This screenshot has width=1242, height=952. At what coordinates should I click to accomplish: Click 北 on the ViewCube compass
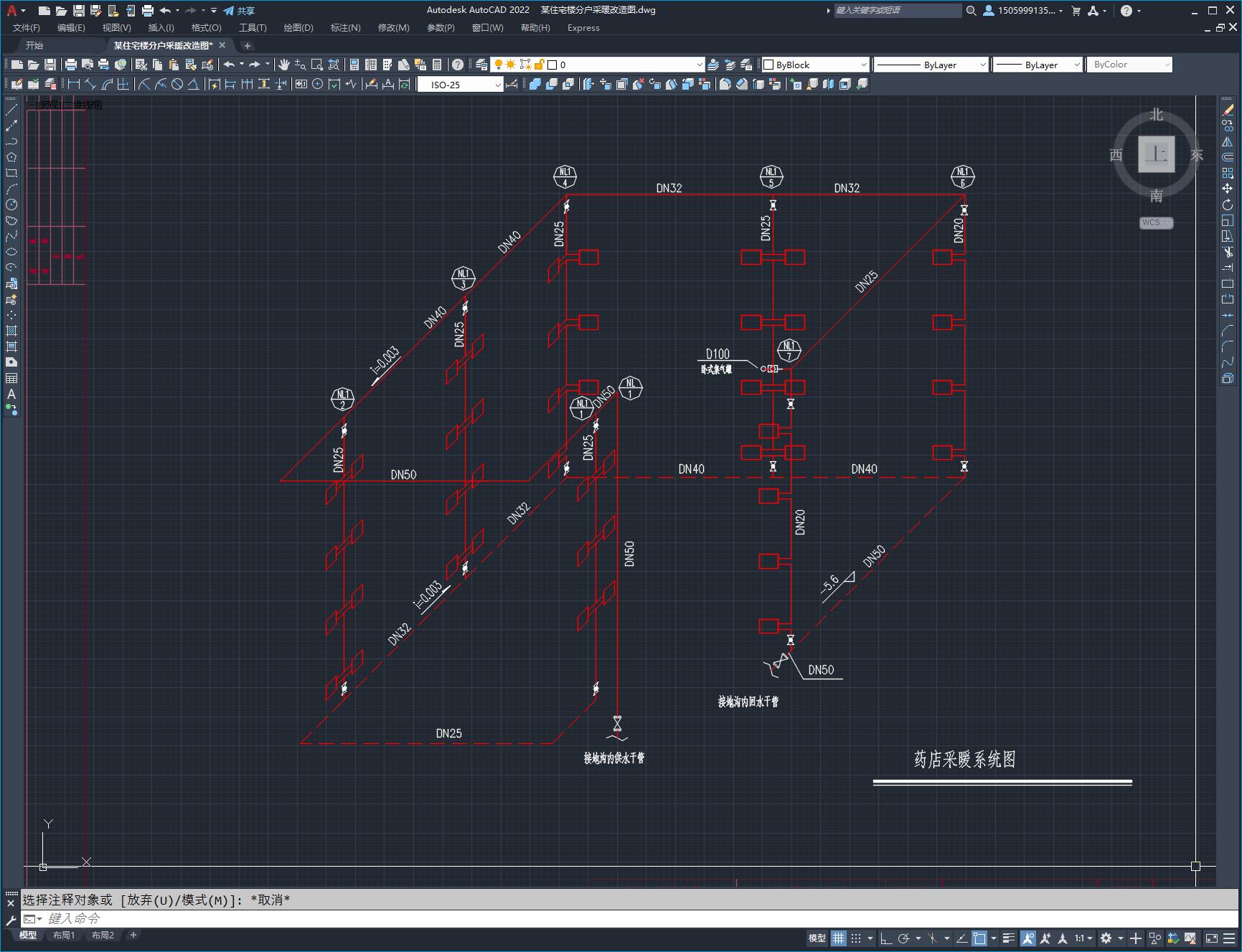(1156, 115)
